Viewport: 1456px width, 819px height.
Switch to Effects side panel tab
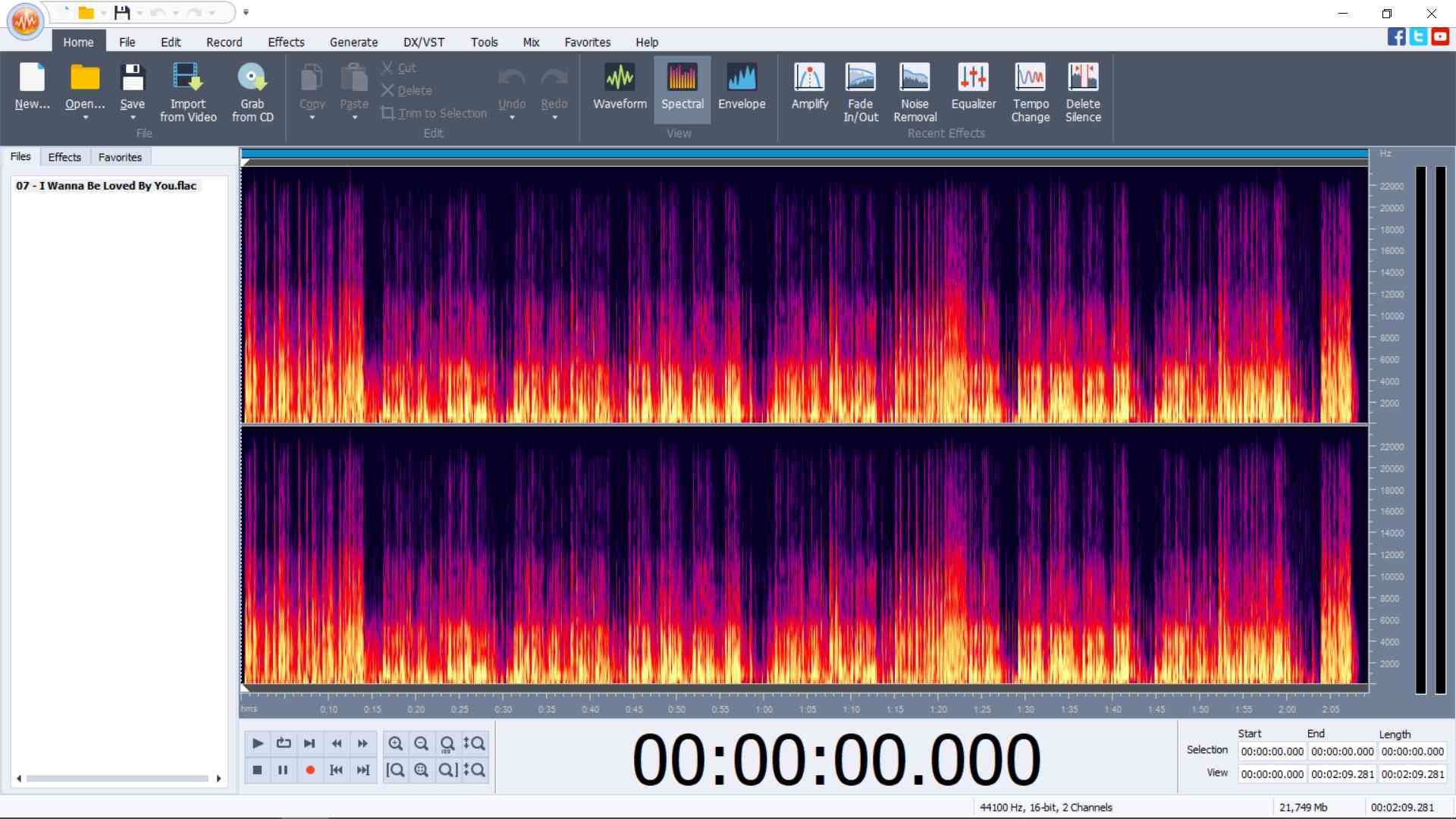tap(64, 157)
